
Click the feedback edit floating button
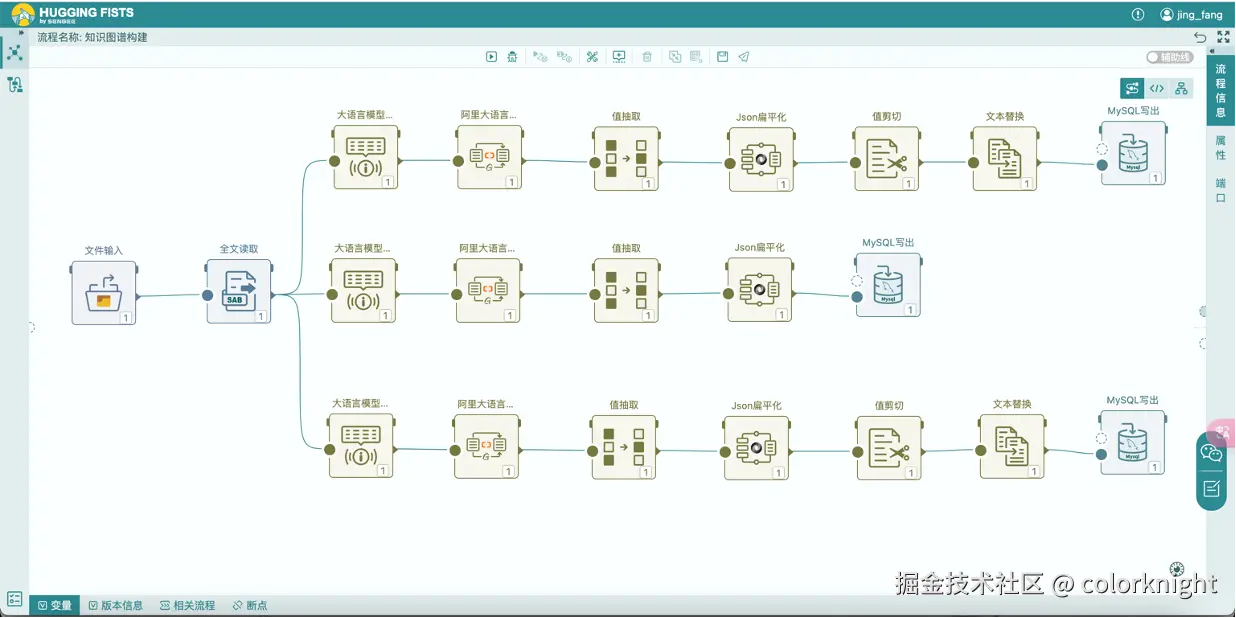(1211, 488)
